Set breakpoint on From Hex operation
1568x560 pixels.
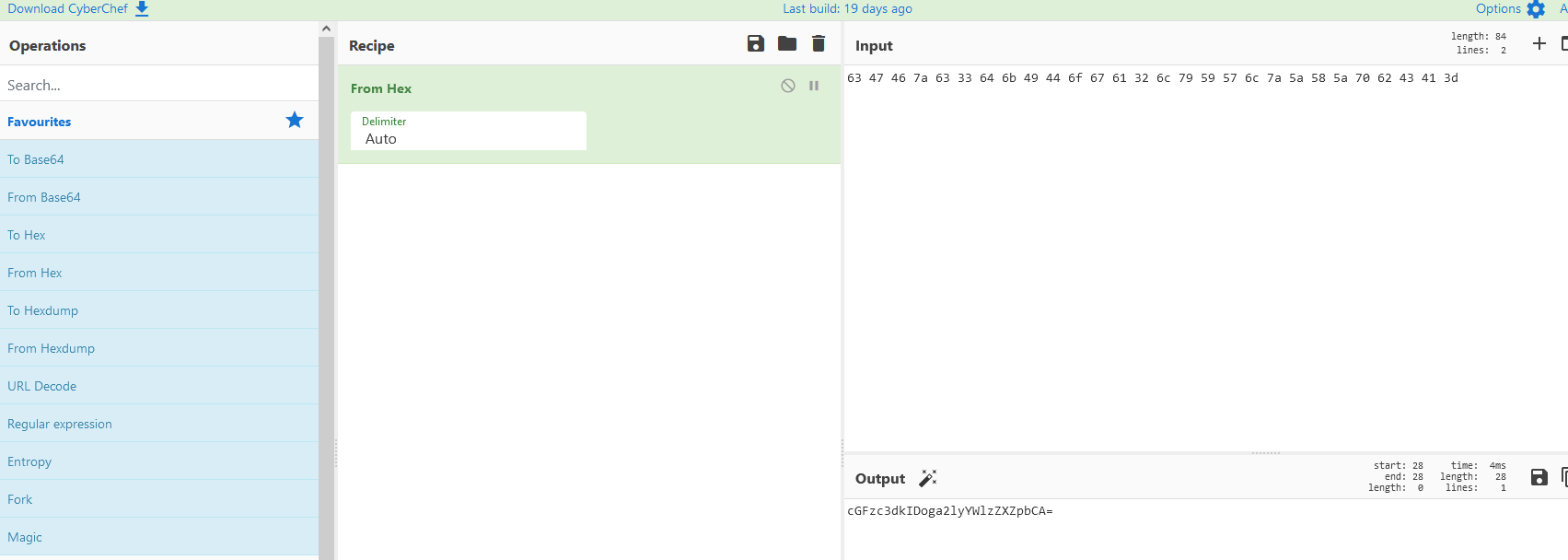click(x=814, y=86)
